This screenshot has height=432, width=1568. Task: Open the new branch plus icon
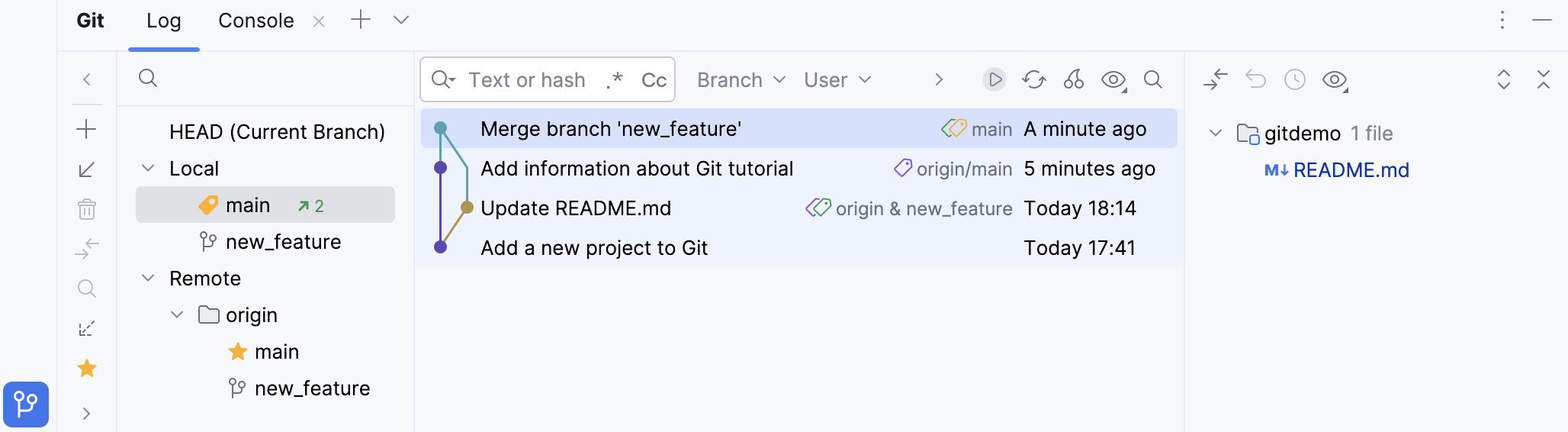click(87, 129)
